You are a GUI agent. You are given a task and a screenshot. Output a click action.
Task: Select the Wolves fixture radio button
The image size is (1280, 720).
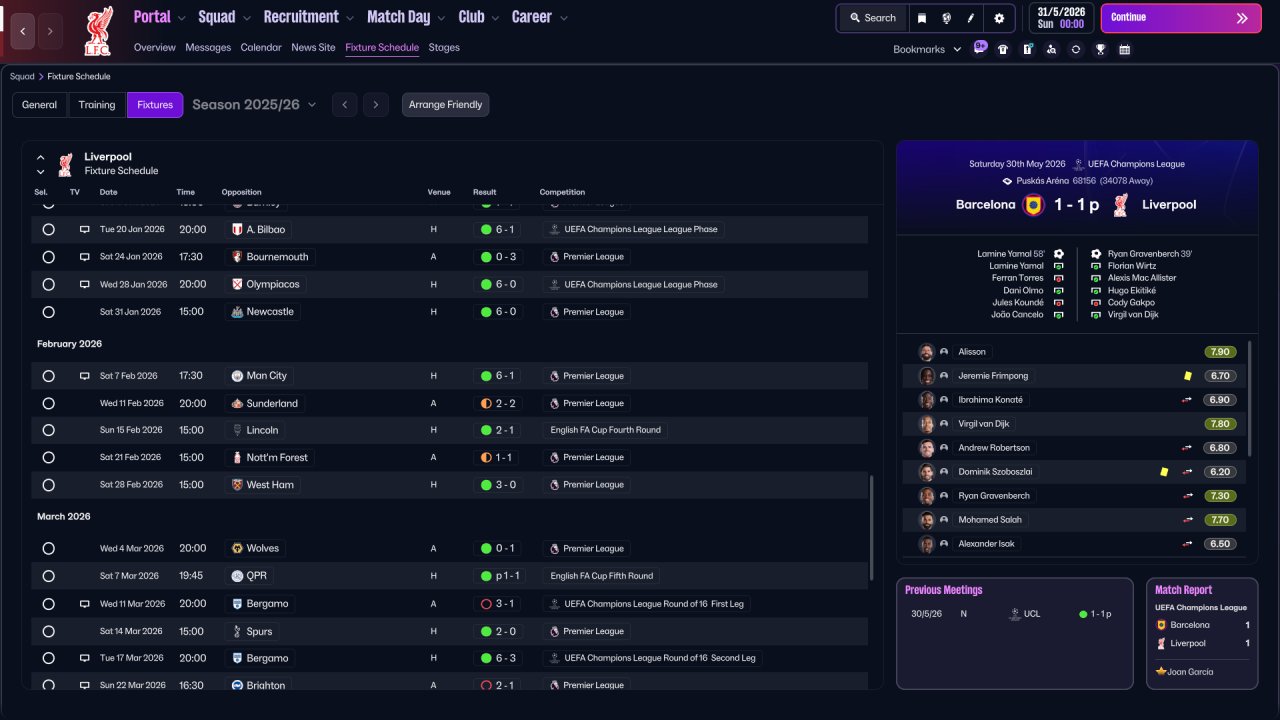(x=48, y=549)
